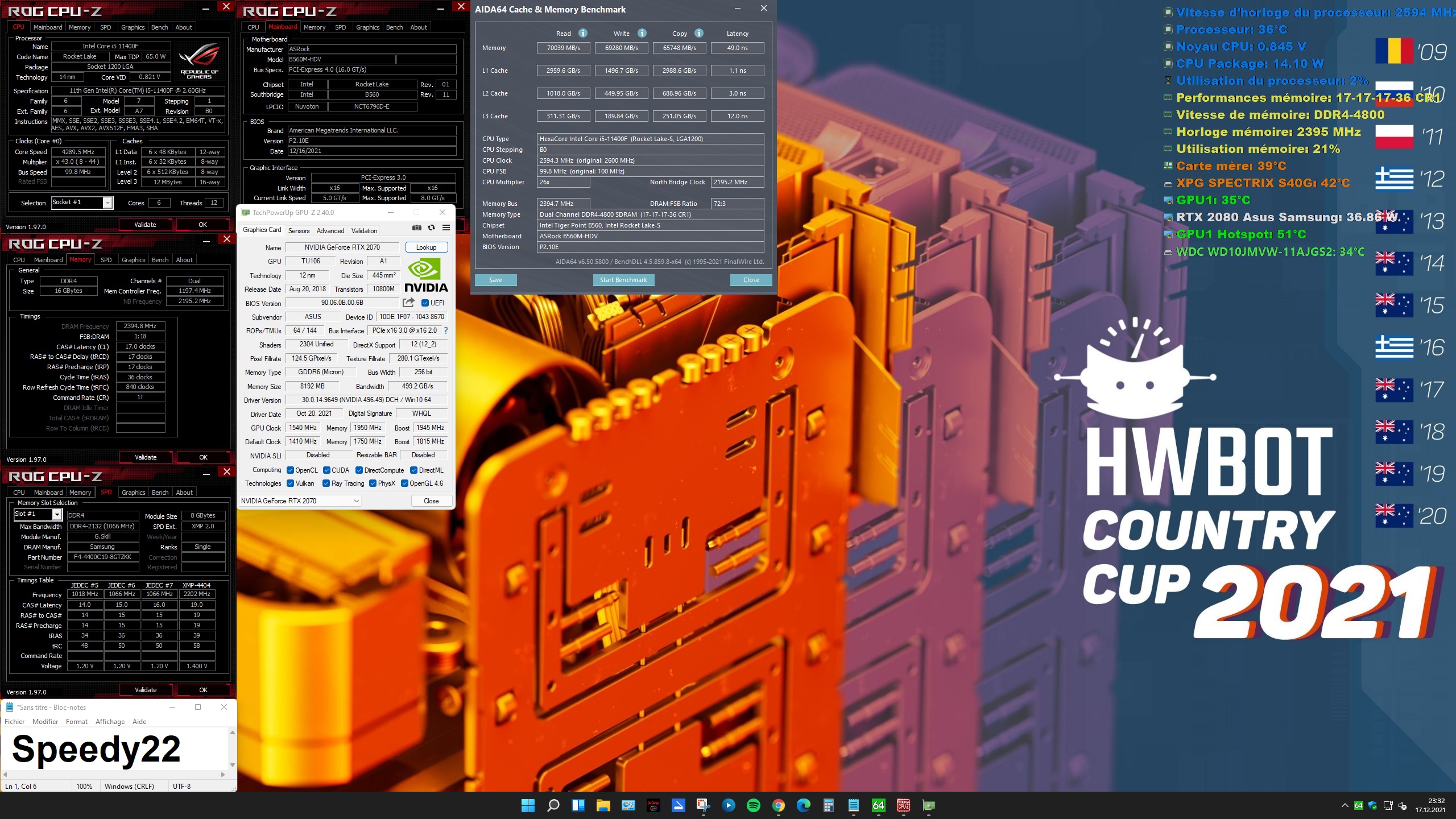
Task: Click the Read info icon in AIDA64
Action: (x=583, y=33)
